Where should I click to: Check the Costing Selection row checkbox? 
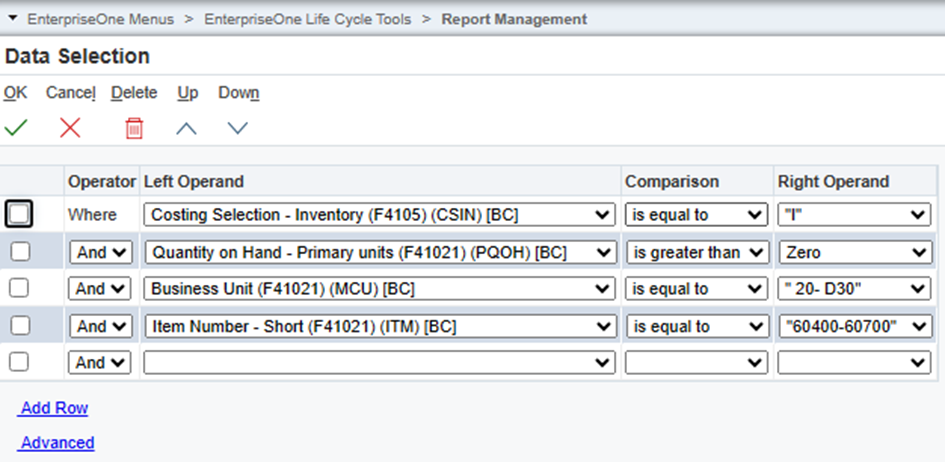click(19, 214)
